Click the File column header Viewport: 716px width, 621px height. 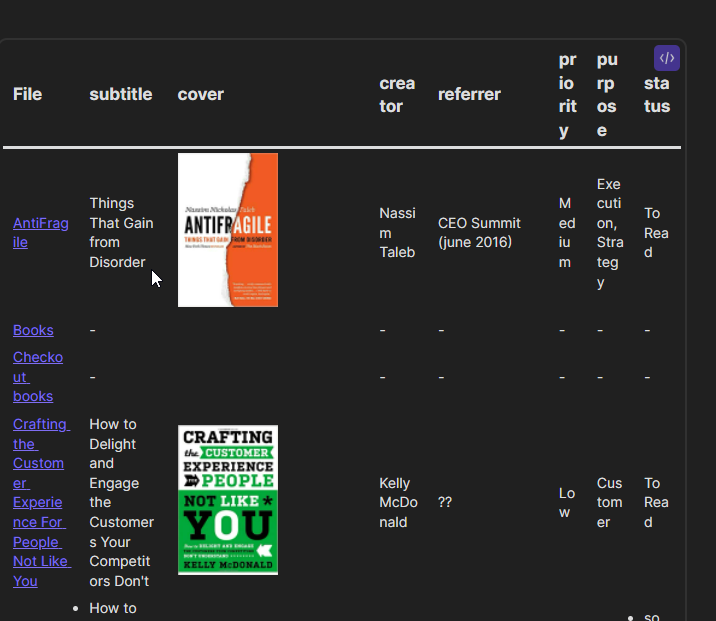click(x=27, y=95)
